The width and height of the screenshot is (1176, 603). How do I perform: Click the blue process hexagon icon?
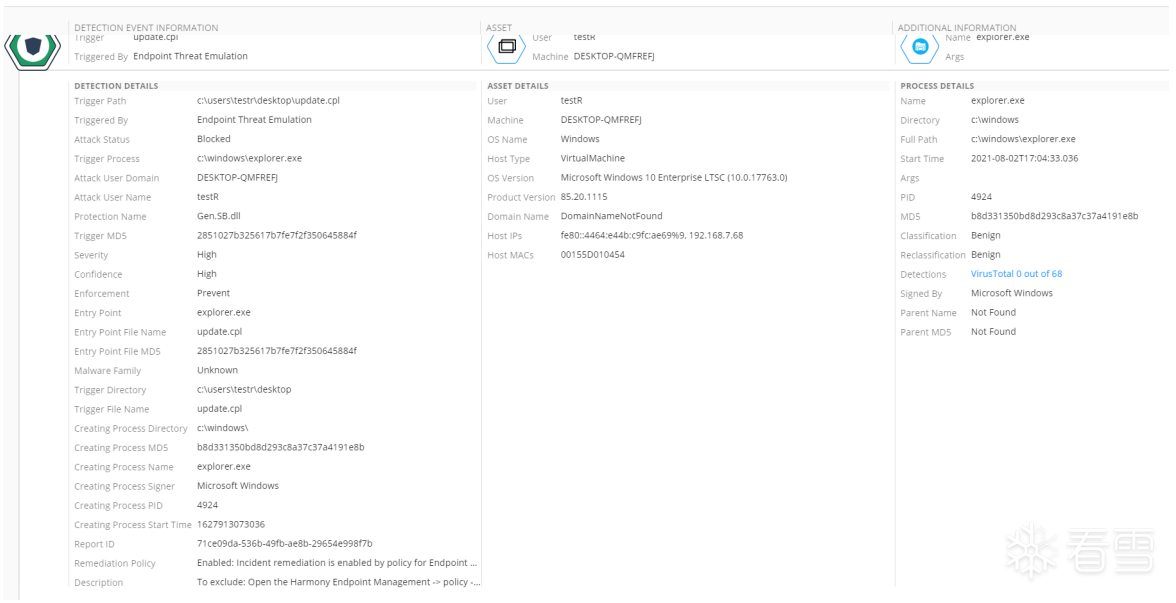point(920,46)
